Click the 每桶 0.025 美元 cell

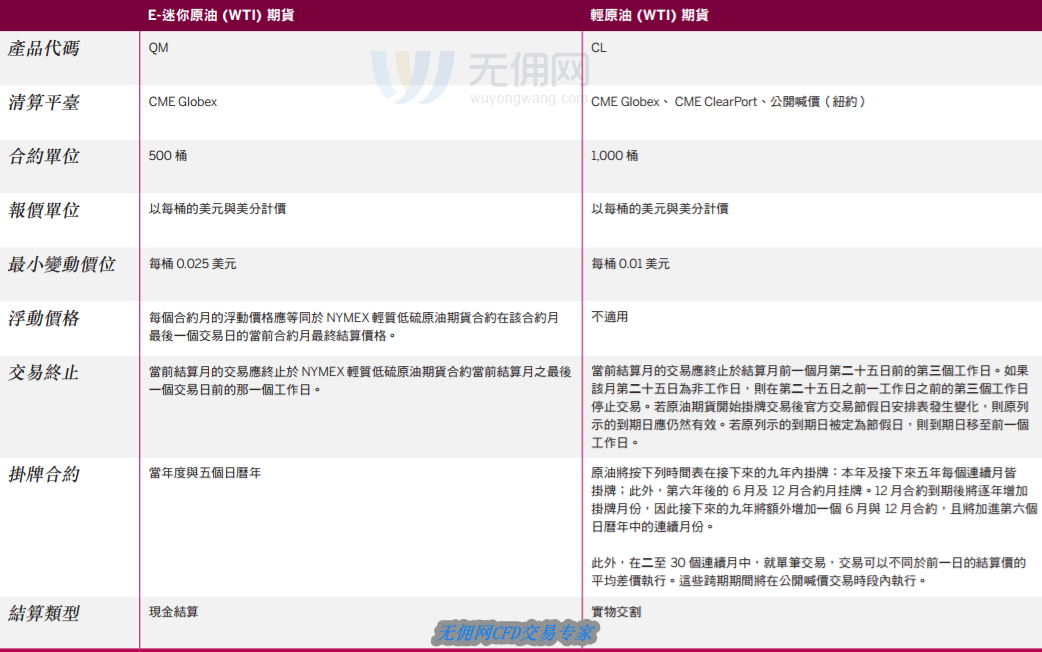point(193,264)
